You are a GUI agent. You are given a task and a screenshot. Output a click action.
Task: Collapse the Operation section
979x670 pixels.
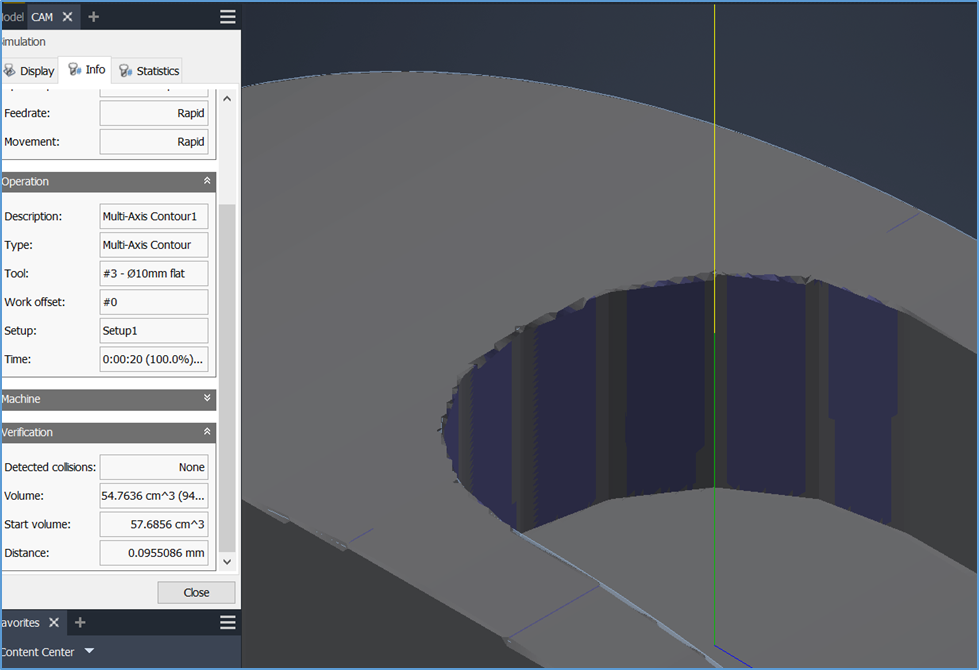pyautogui.click(x=208, y=181)
